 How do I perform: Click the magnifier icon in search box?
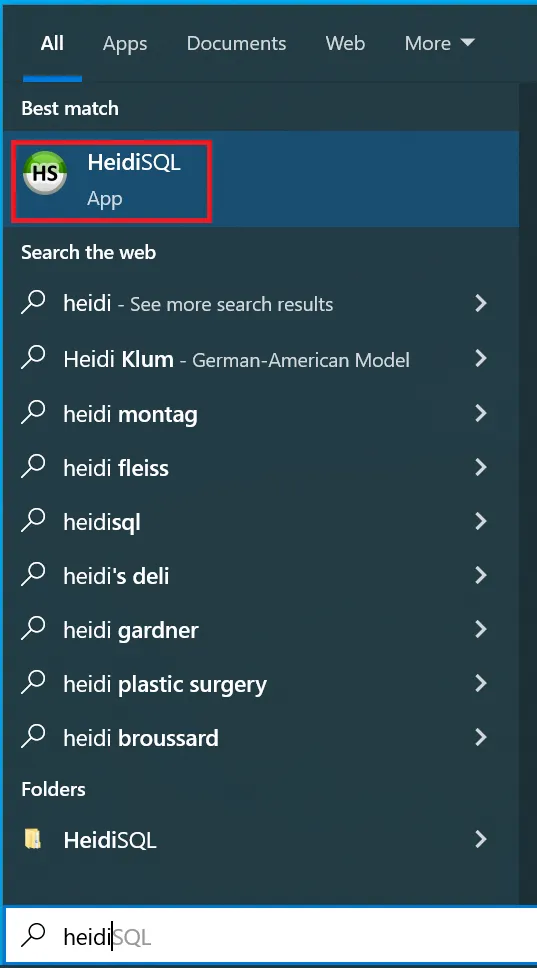[x=33, y=936]
